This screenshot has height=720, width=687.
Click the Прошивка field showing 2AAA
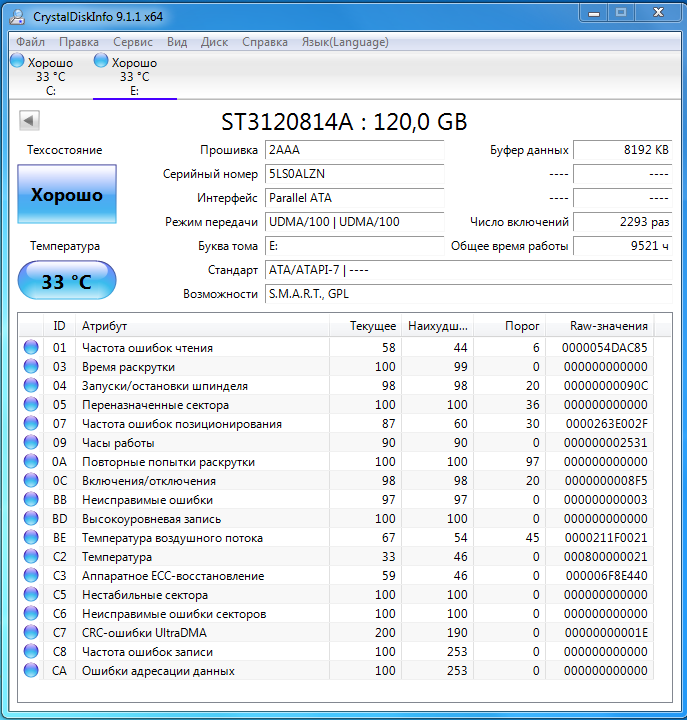tap(353, 150)
